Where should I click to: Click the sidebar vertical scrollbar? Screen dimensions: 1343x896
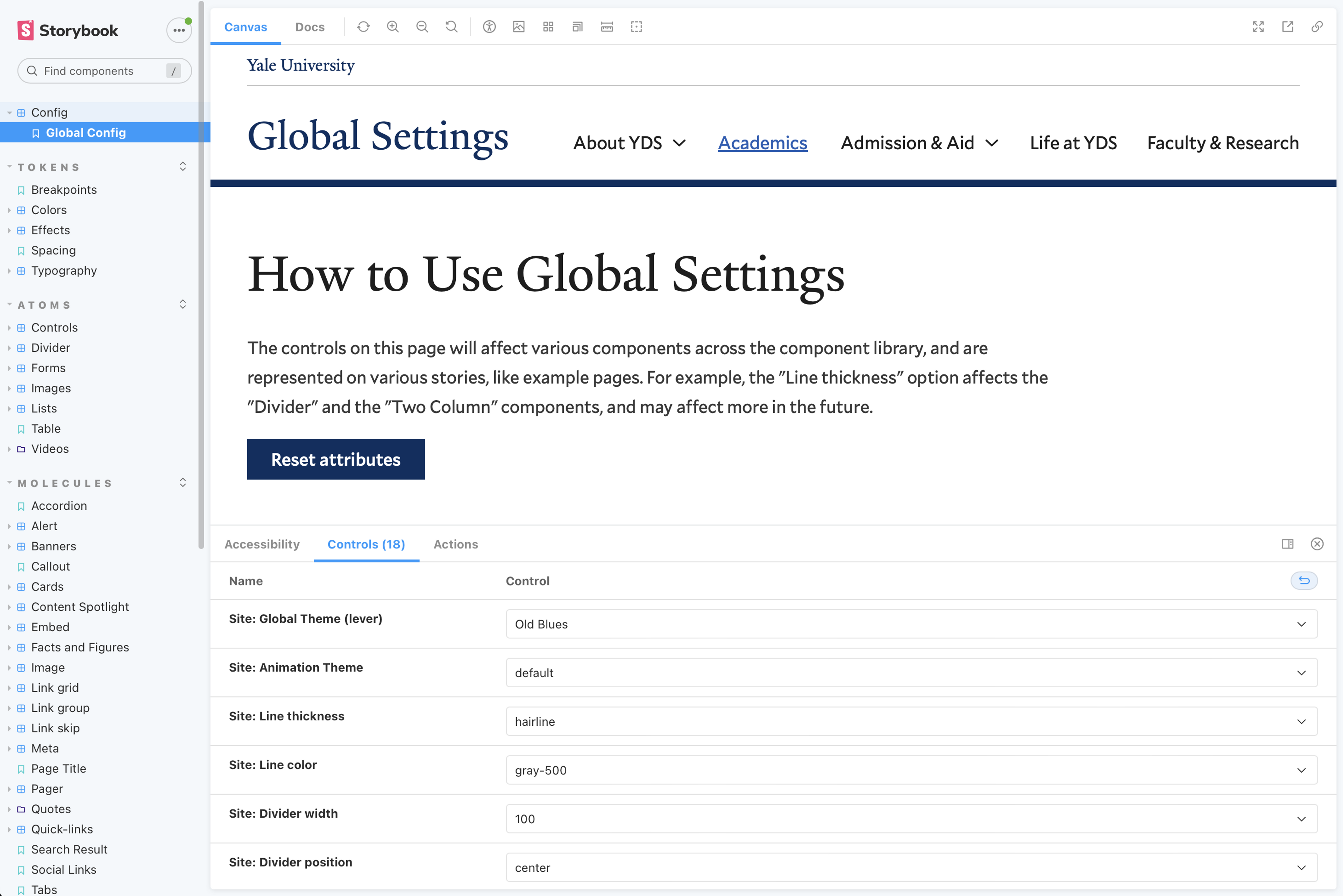click(201, 274)
